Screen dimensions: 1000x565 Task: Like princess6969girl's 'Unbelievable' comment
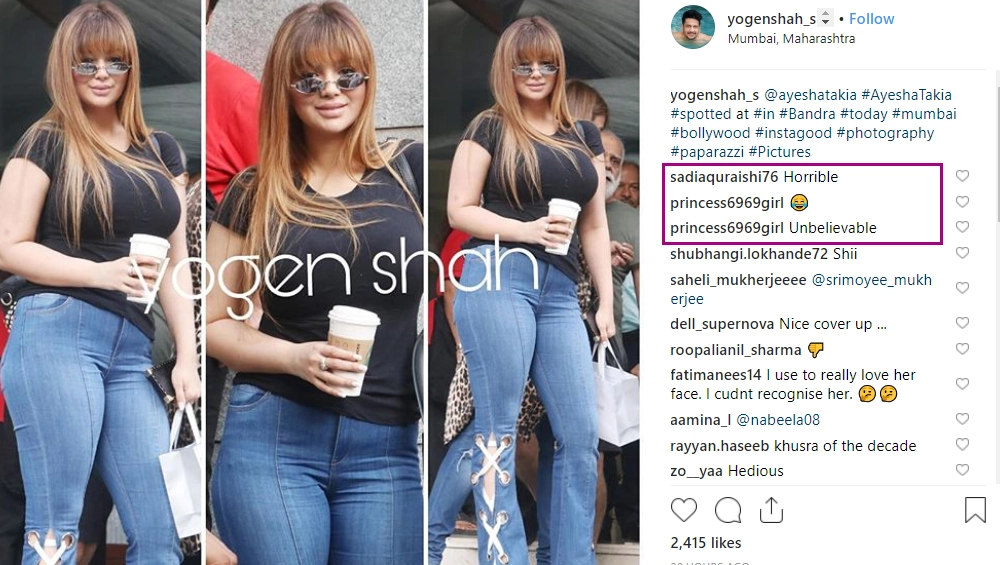[x=962, y=227]
